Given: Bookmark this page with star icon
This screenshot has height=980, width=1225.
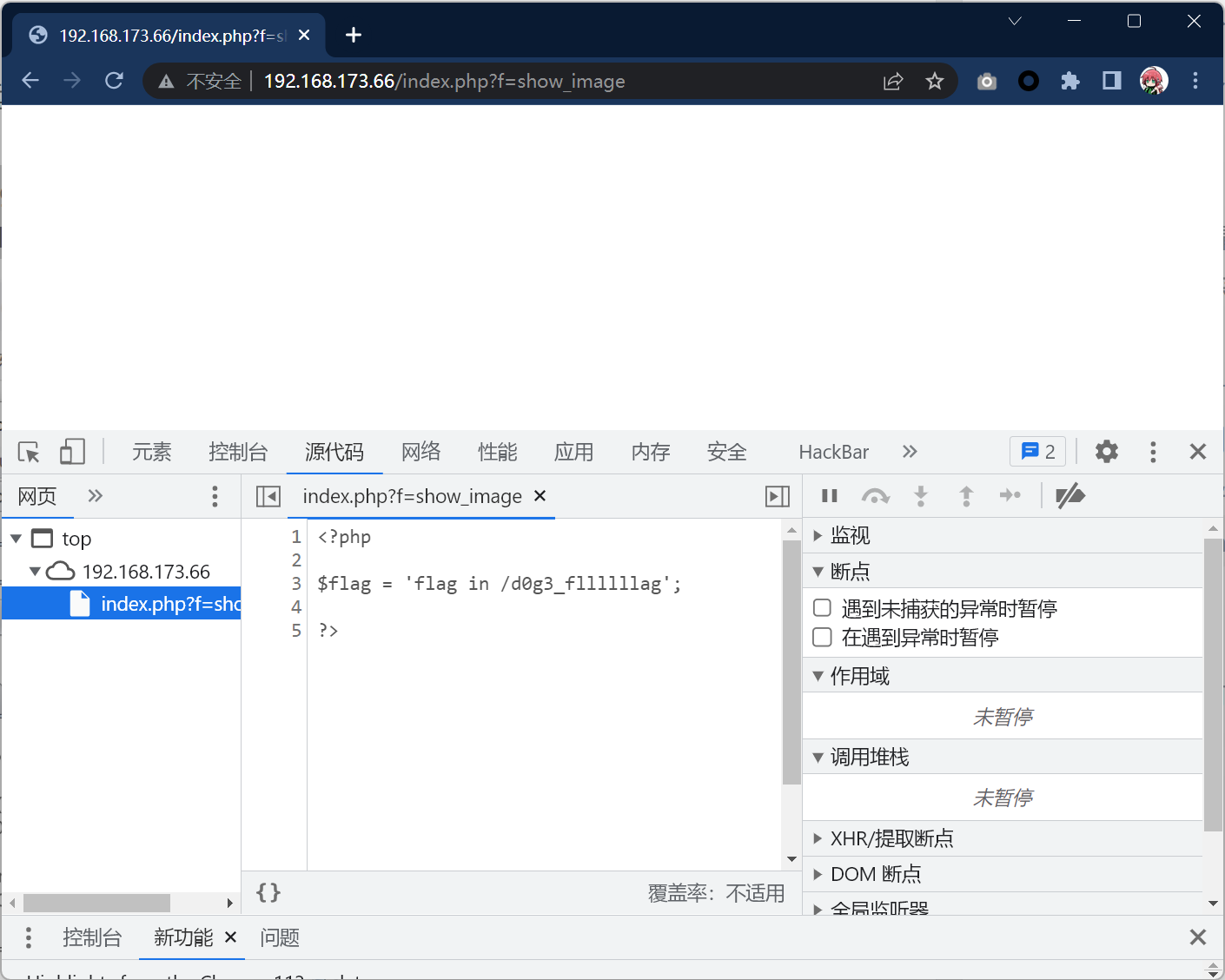Looking at the screenshot, I should pyautogui.click(x=934, y=82).
